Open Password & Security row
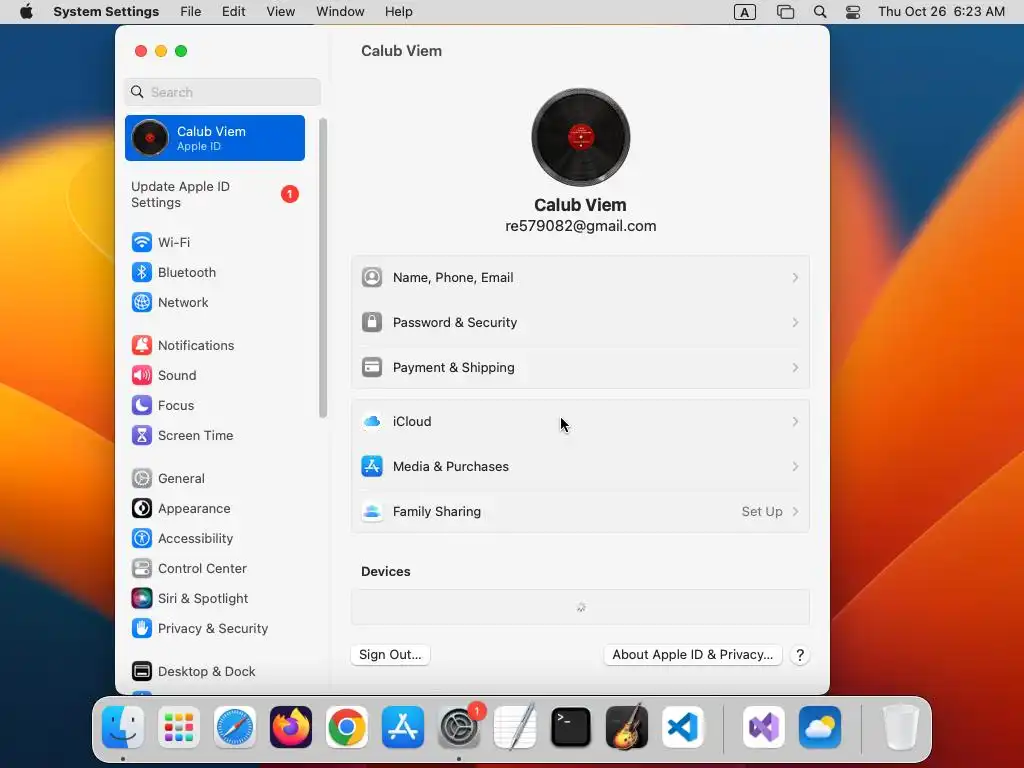 [x=580, y=323]
